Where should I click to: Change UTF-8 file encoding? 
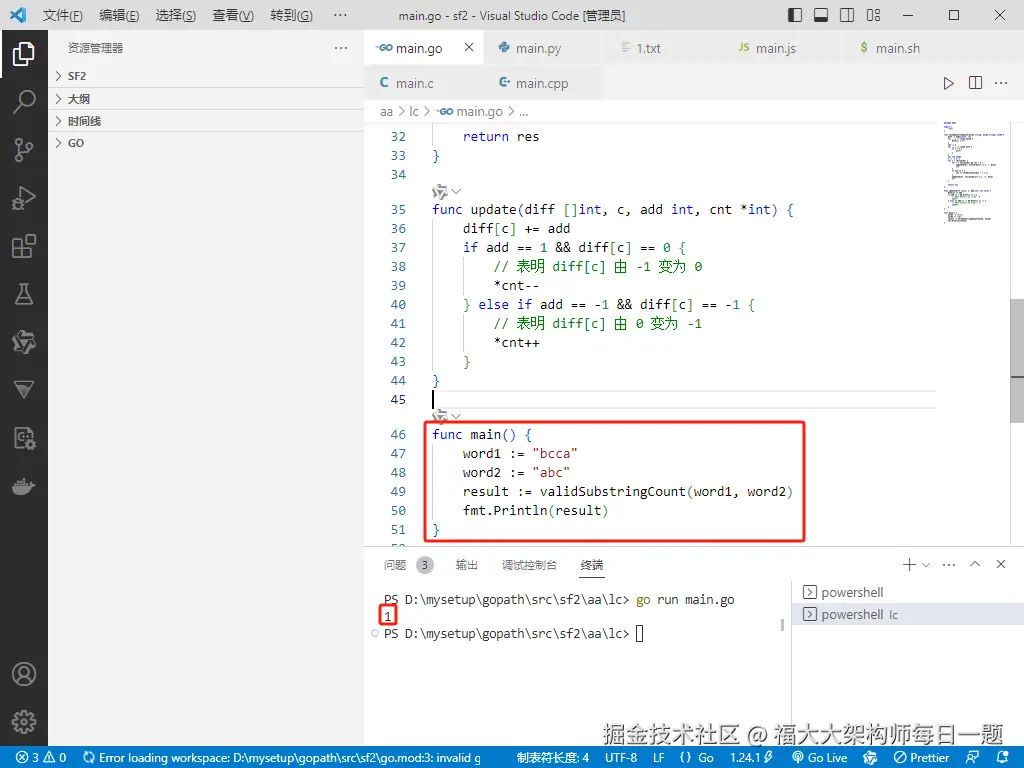[x=621, y=758]
